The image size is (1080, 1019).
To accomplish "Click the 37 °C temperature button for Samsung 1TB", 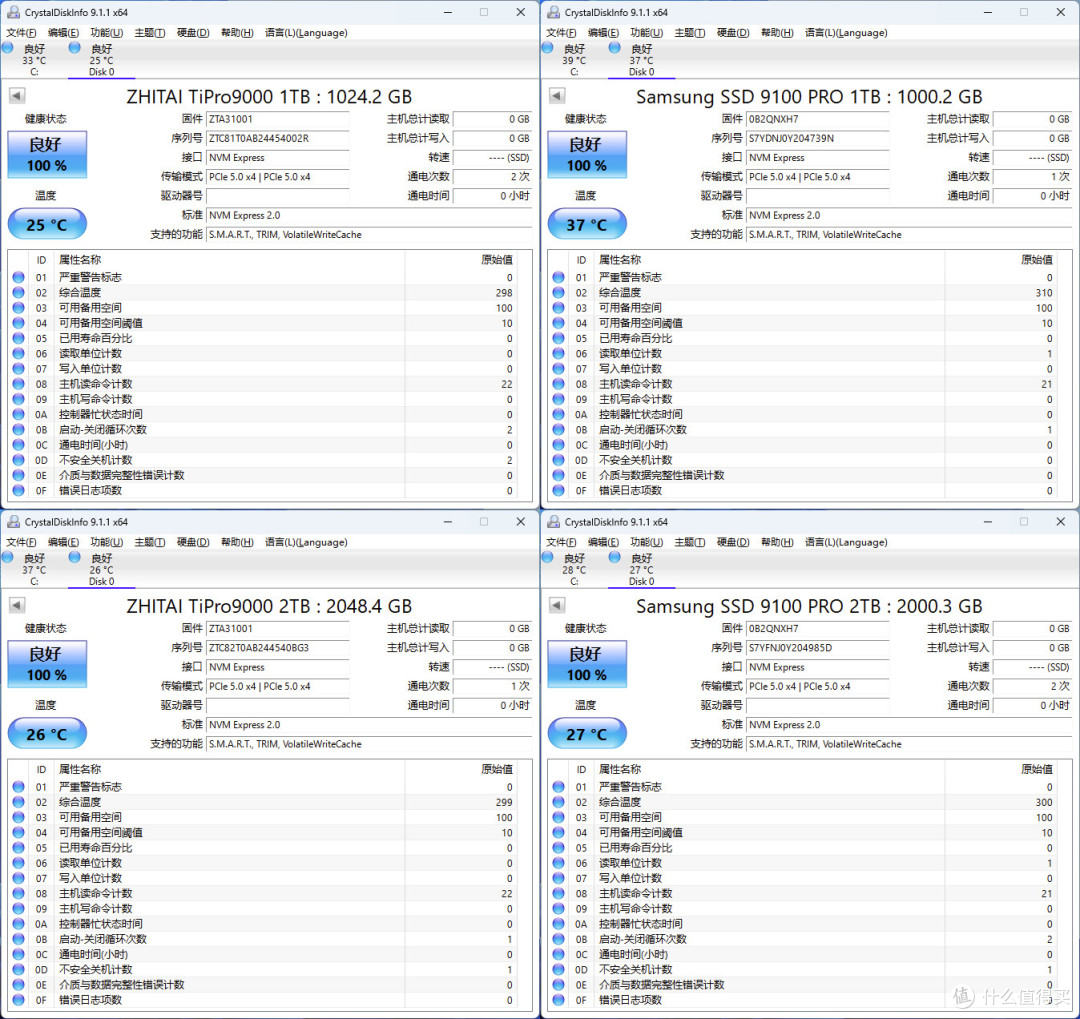I will click(x=587, y=225).
